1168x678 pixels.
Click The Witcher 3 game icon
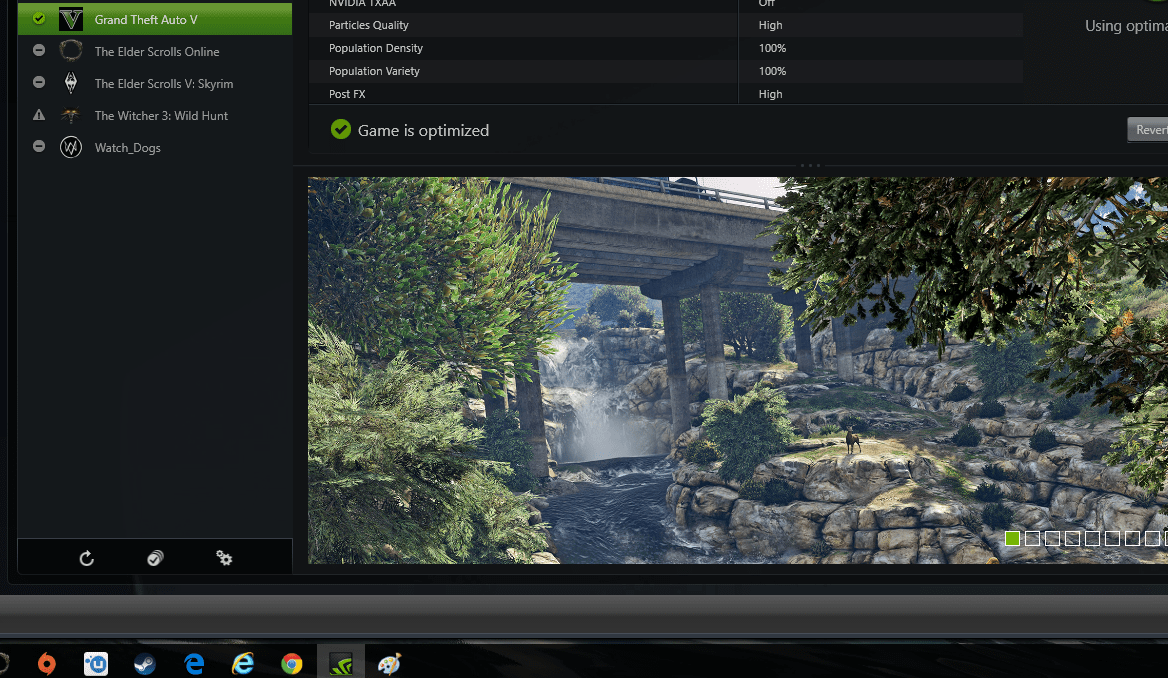pyautogui.click(x=71, y=115)
